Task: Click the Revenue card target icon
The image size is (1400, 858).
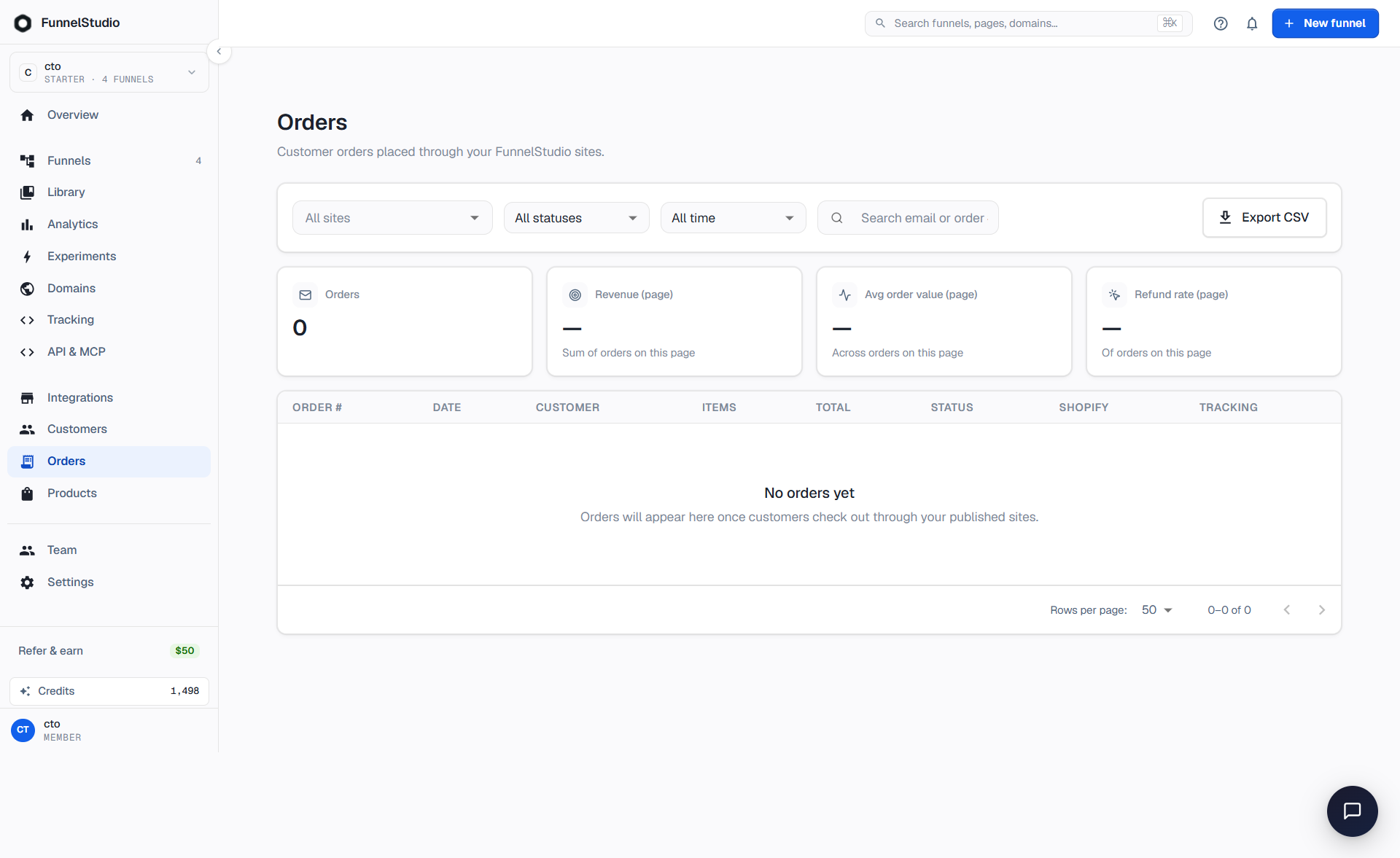Action: point(575,295)
